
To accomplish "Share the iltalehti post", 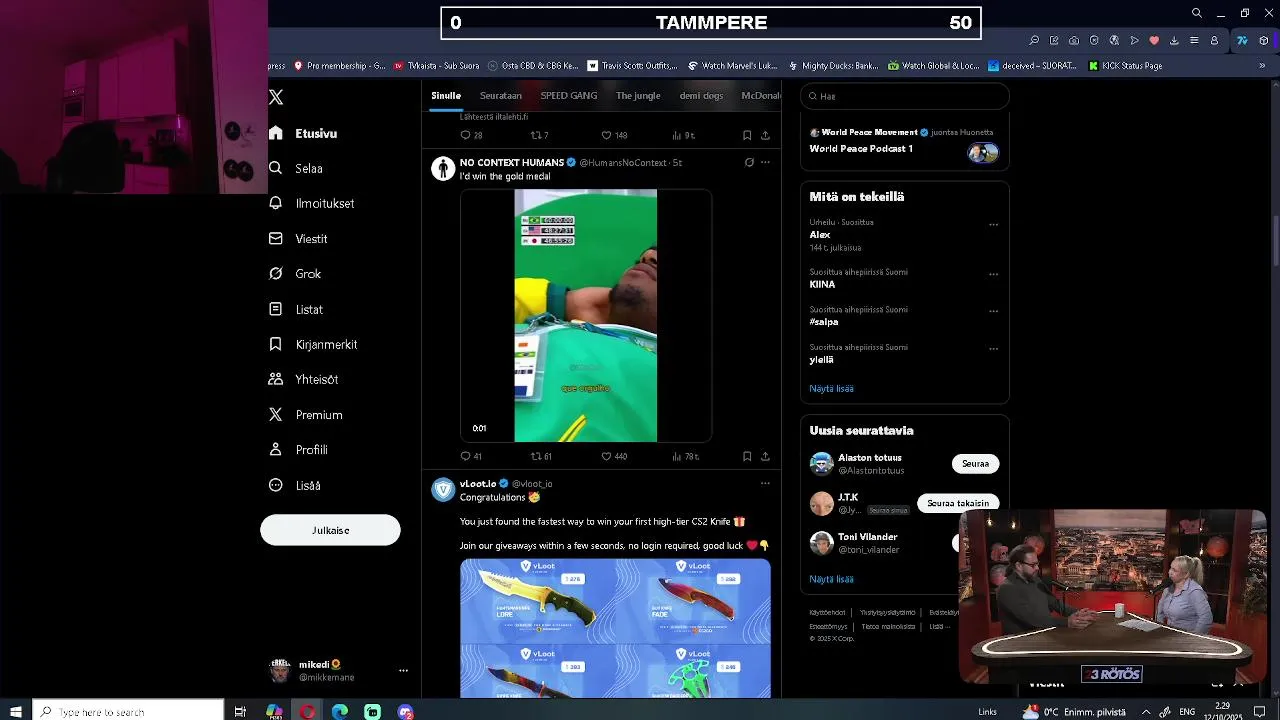I will (x=765, y=135).
